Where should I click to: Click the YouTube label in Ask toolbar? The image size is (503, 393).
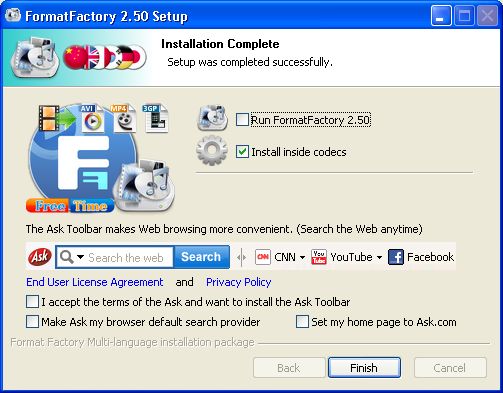(x=351, y=257)
